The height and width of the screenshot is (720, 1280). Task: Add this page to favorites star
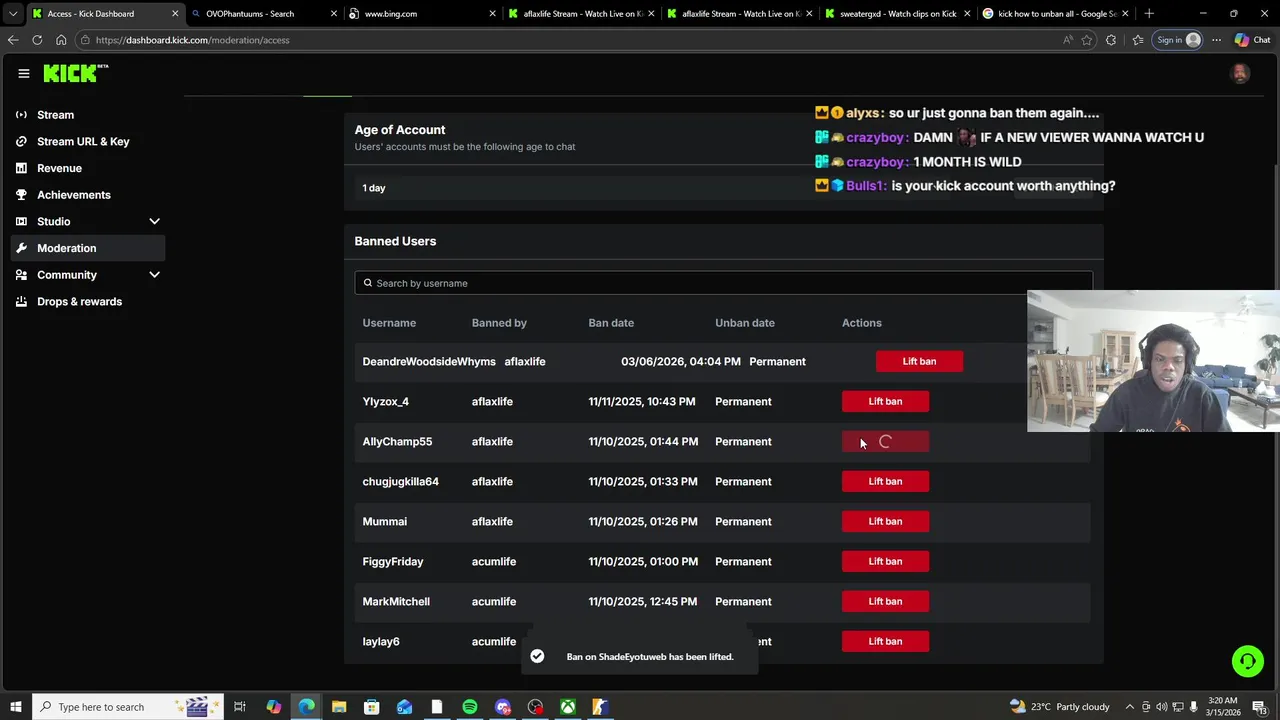click(1087, 40)
